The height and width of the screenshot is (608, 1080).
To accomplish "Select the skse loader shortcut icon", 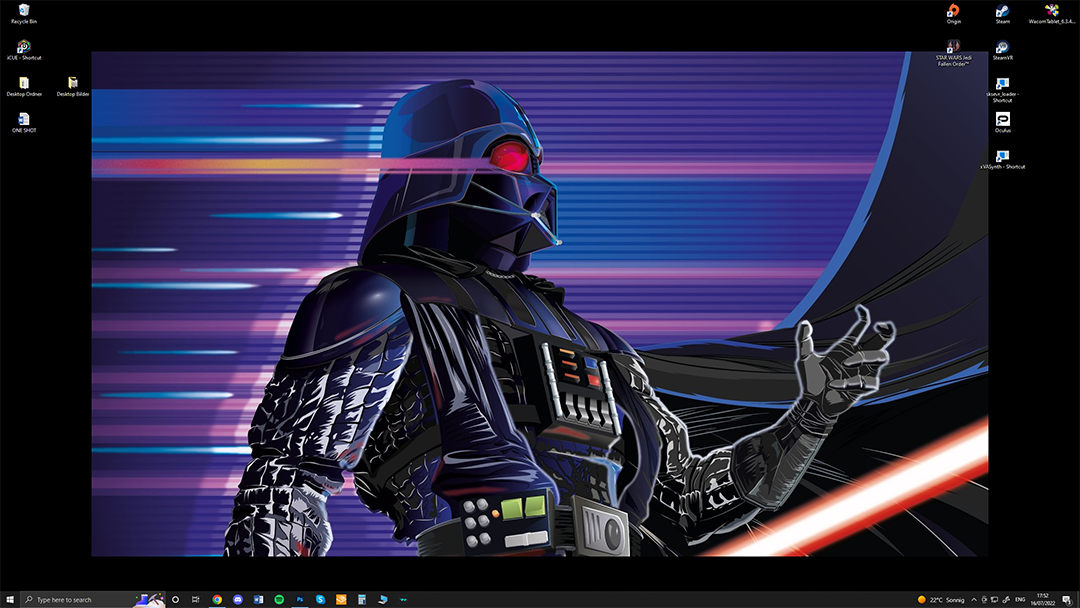I will pyautogui.click(x=1002, y=90).
